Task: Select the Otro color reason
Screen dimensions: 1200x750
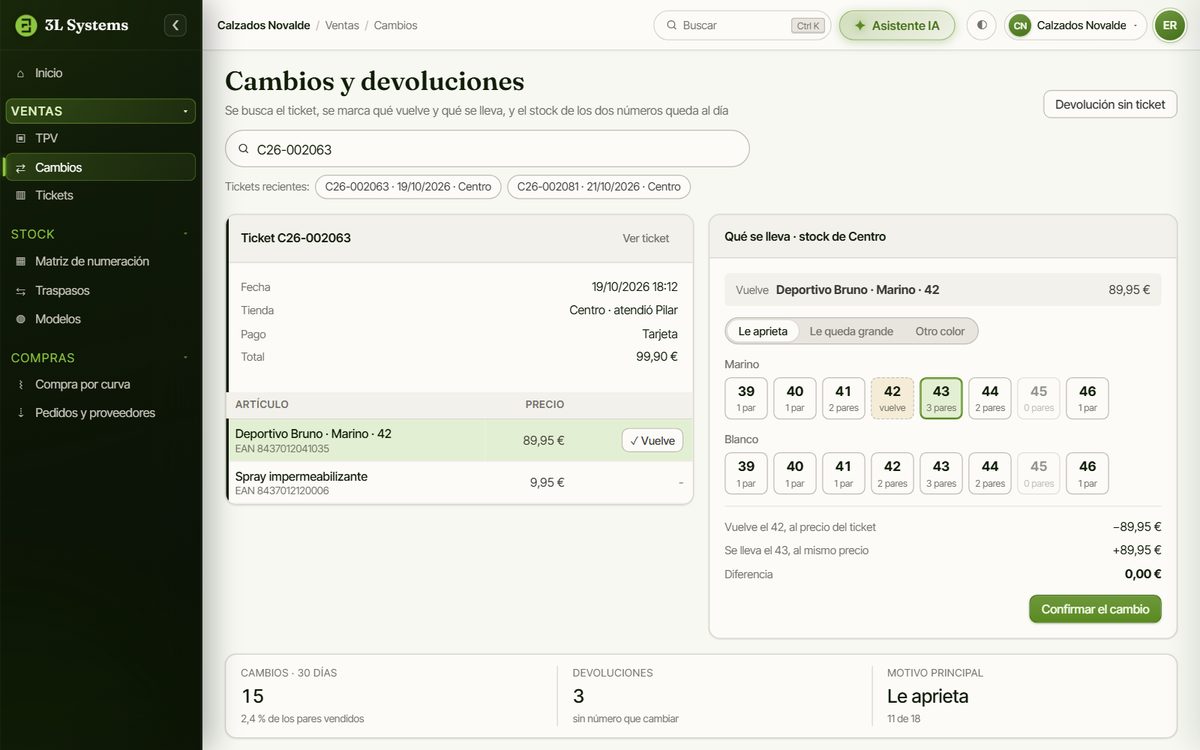Action: click(940, 331)
